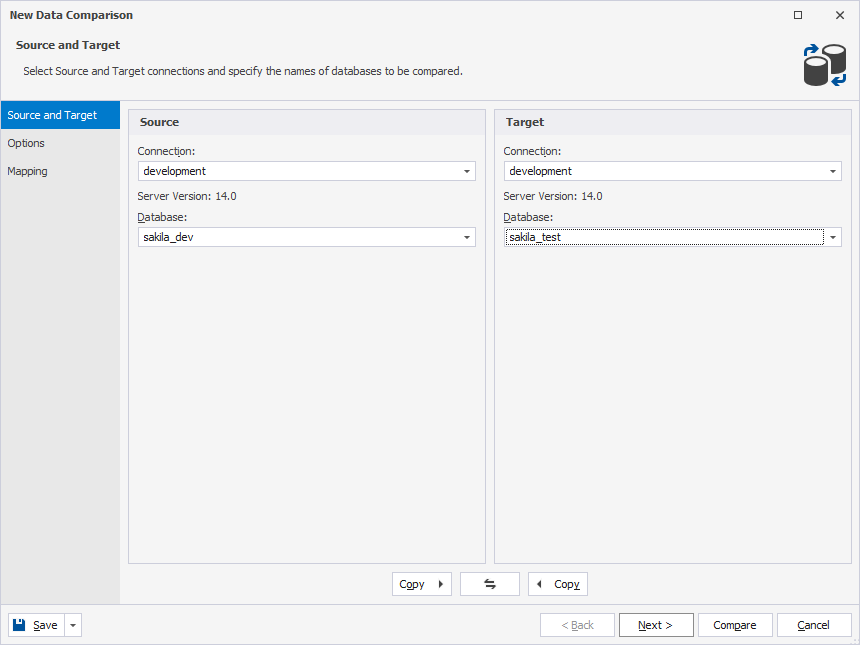Image resolution: width=860 pixels, height=645 pixels.
Task: Click the Compare button
Action: (x=735, y=624)
